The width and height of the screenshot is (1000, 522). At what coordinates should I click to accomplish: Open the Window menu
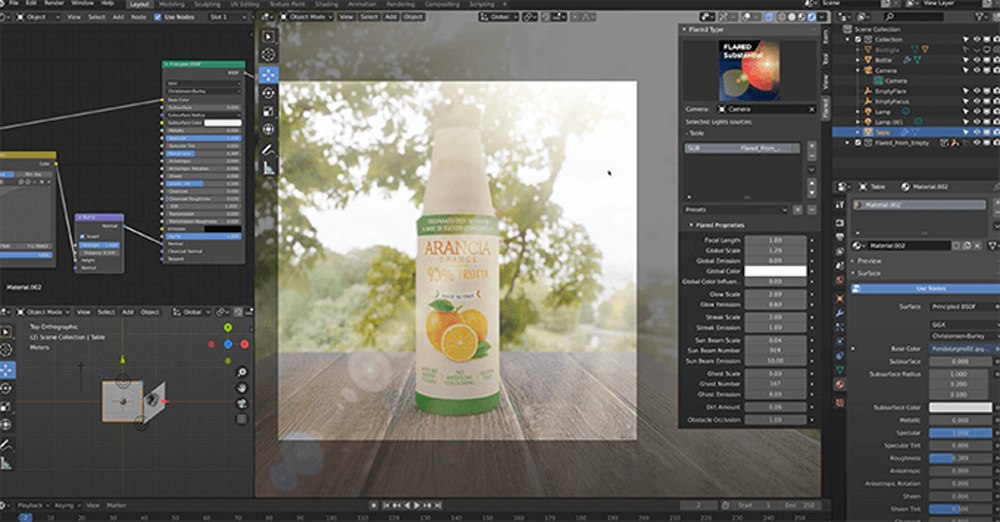[x=83, y=3]
